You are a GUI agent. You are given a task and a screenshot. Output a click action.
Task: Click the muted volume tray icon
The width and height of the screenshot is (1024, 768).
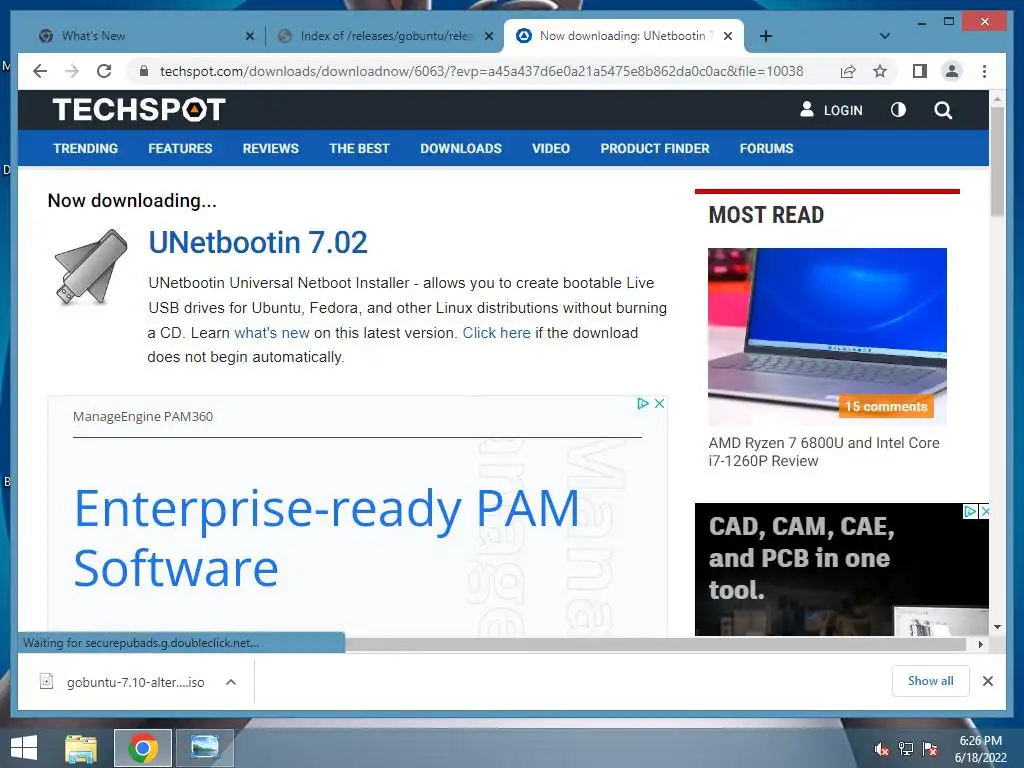pos(882,749)
